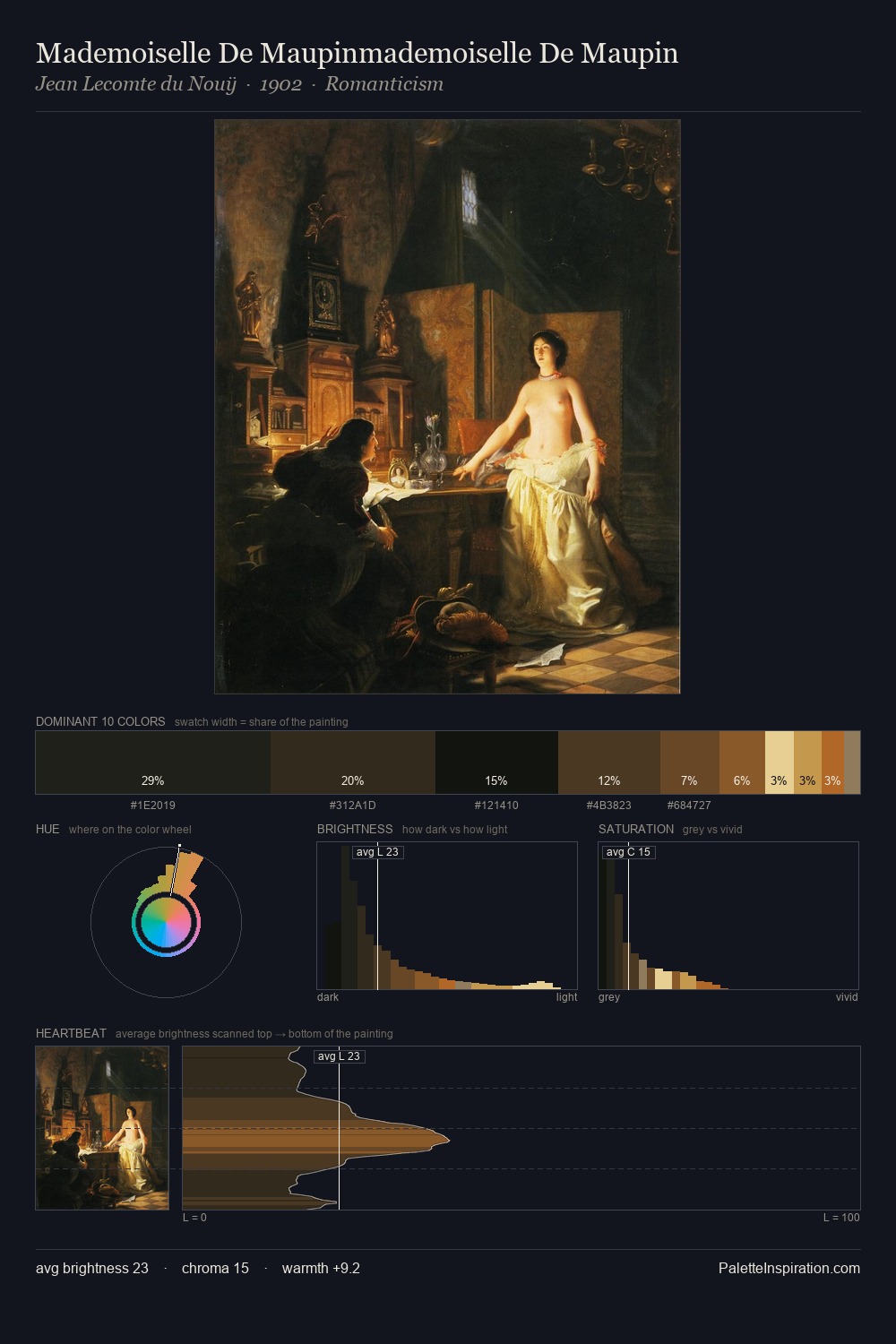This screenshot has height=1344, width=896.
Task: Click the year 1902
Action: [x=280, y=84]
